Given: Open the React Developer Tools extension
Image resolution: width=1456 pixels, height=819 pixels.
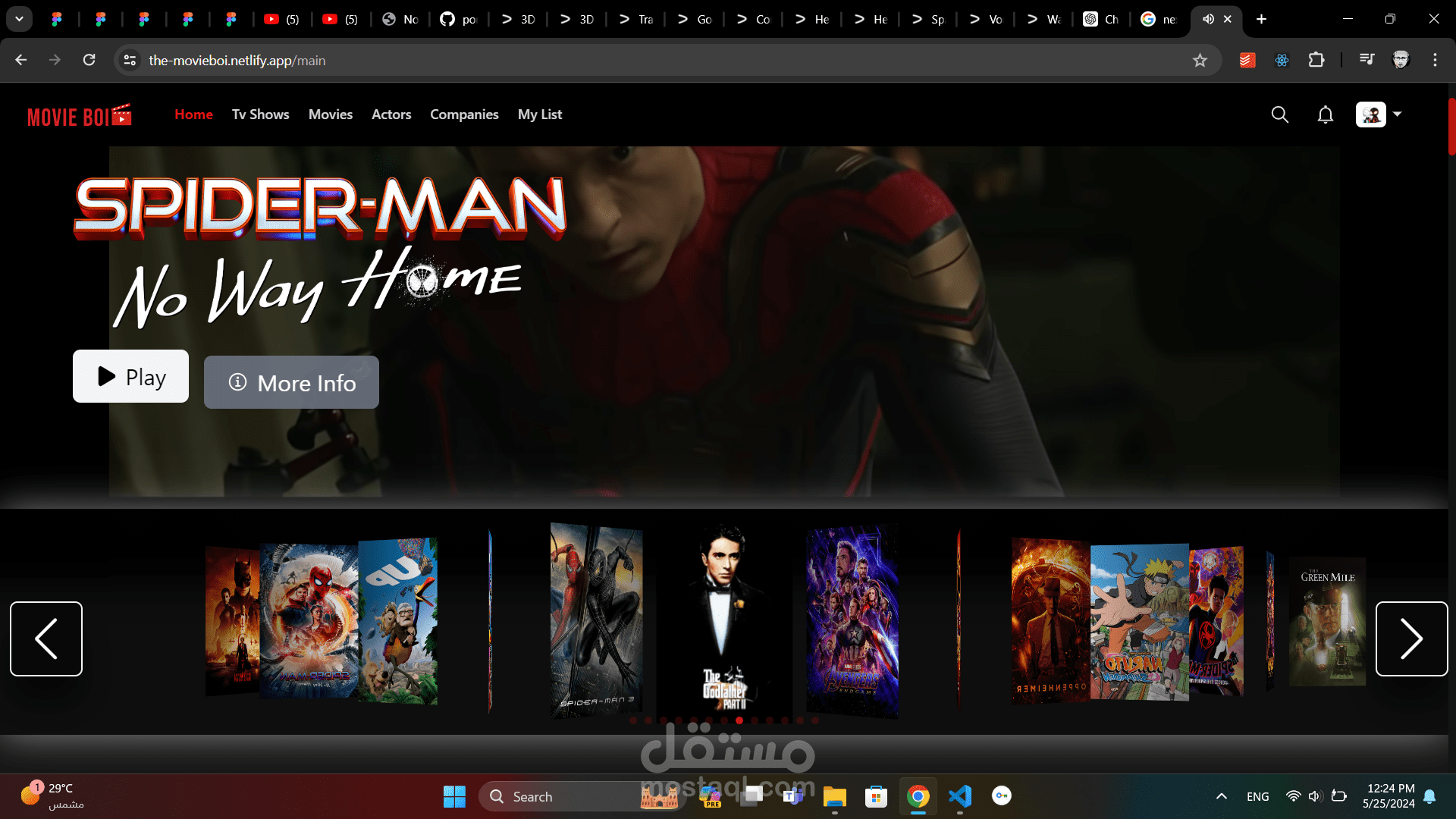Looking at the screenshot, I should [x=1282, y=60].
